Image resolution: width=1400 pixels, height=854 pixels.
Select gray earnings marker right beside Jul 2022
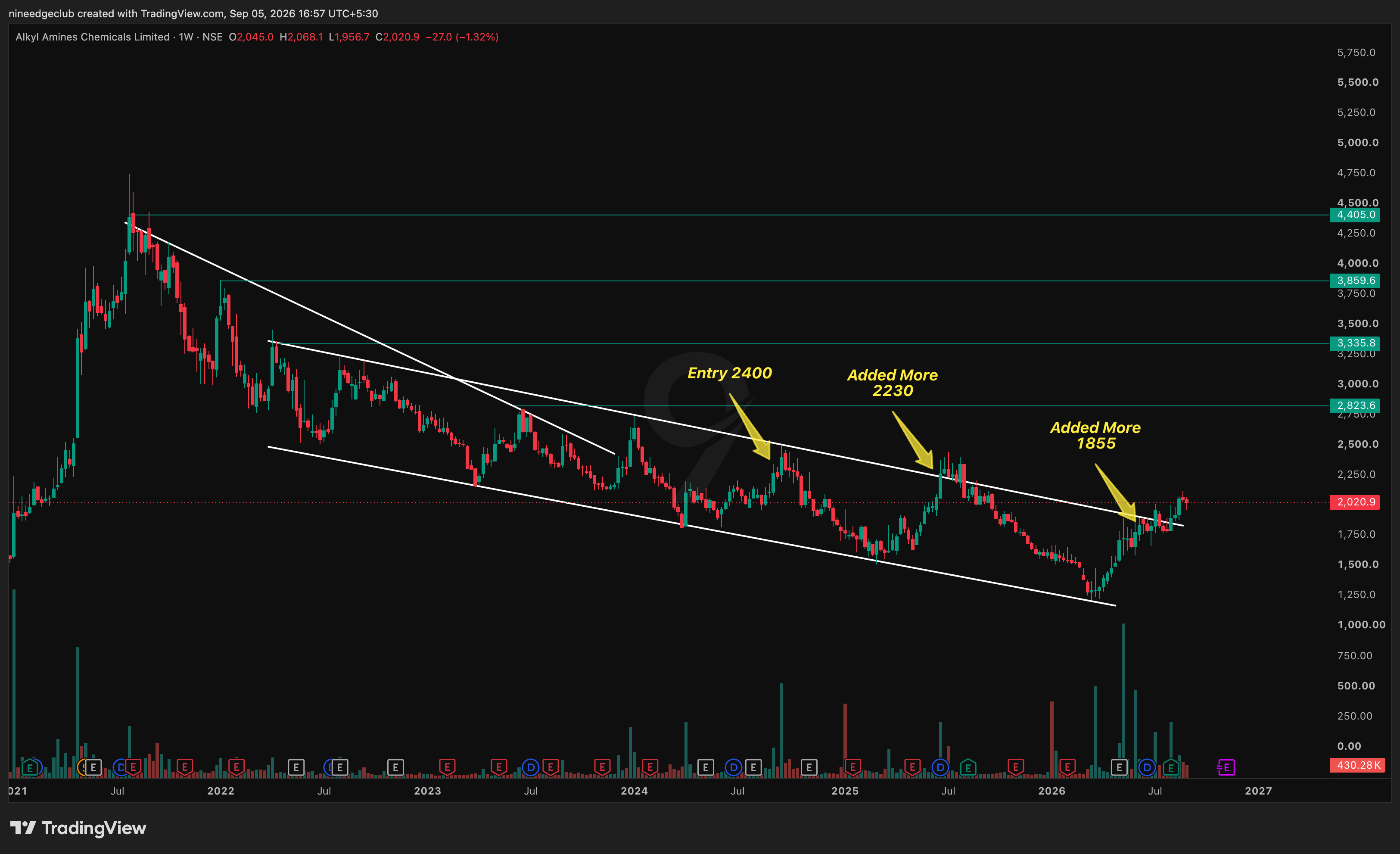pyautogui.click(x=340, y=768)
